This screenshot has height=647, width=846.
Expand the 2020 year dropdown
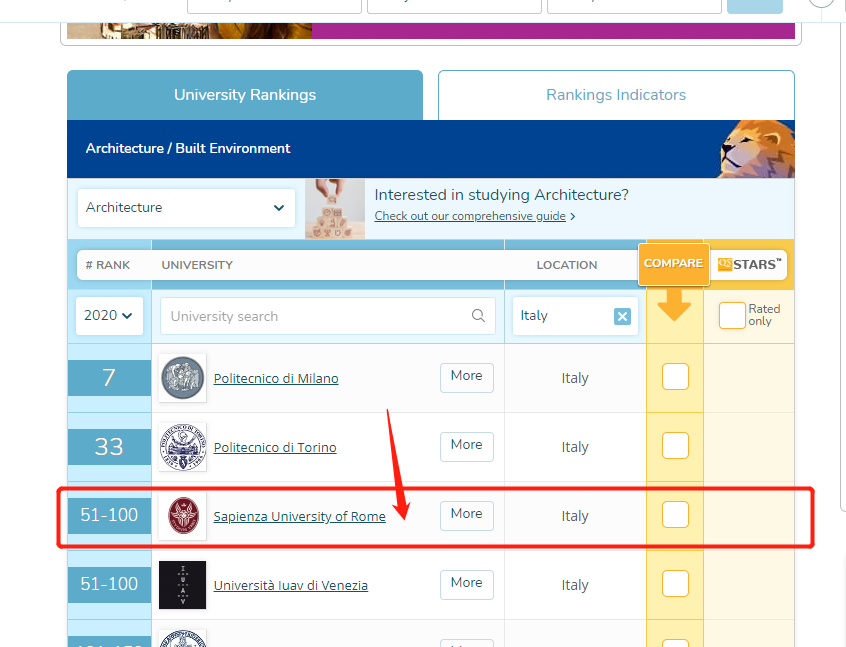pos(109,316)
